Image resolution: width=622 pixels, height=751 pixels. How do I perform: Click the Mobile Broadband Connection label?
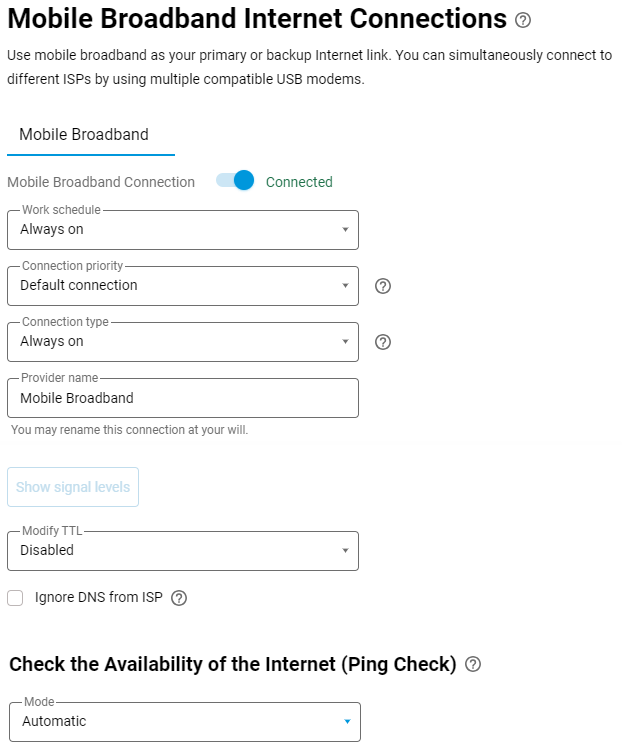101,182
